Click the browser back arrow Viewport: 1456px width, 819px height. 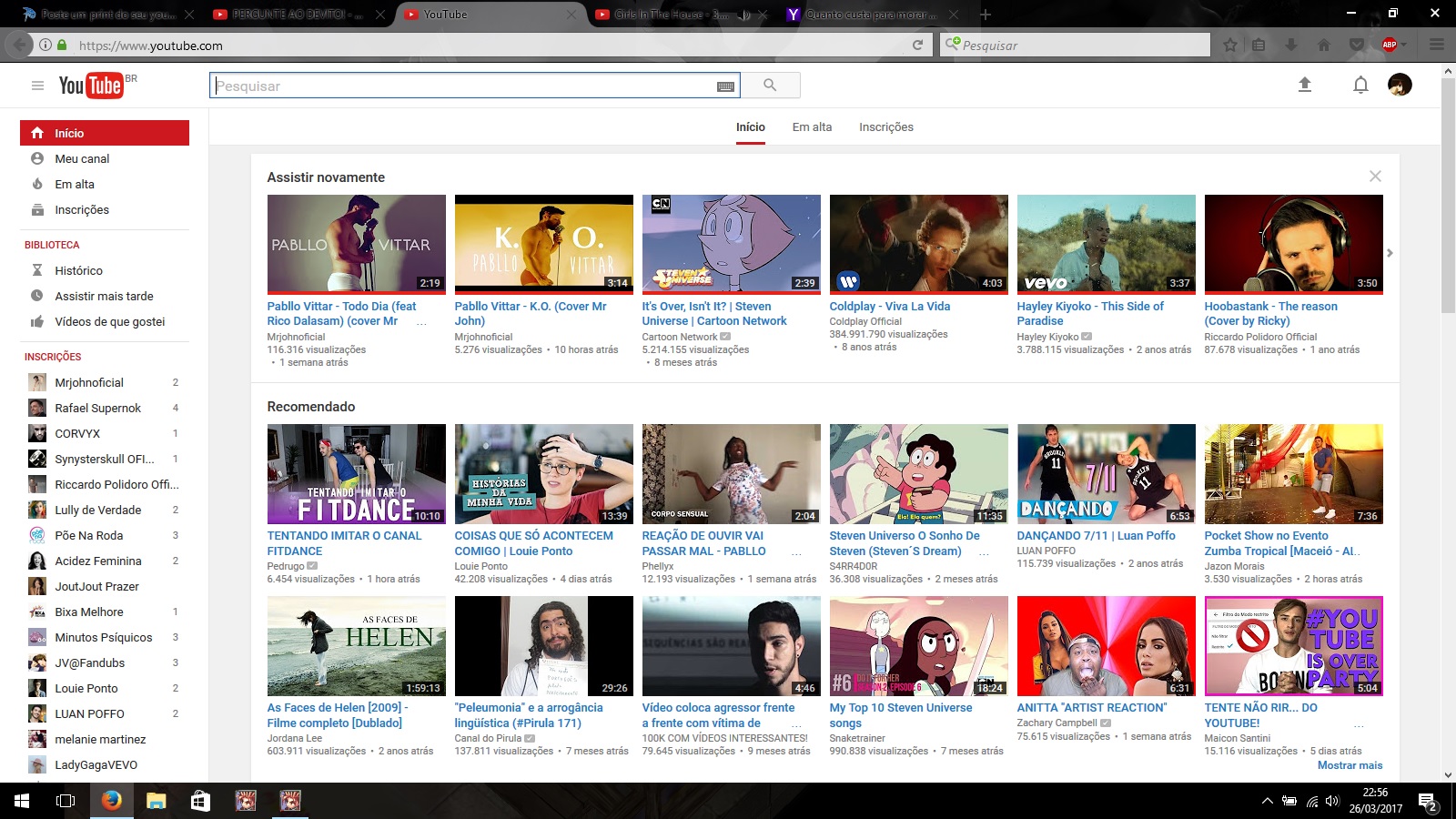(x=20, y=45)
